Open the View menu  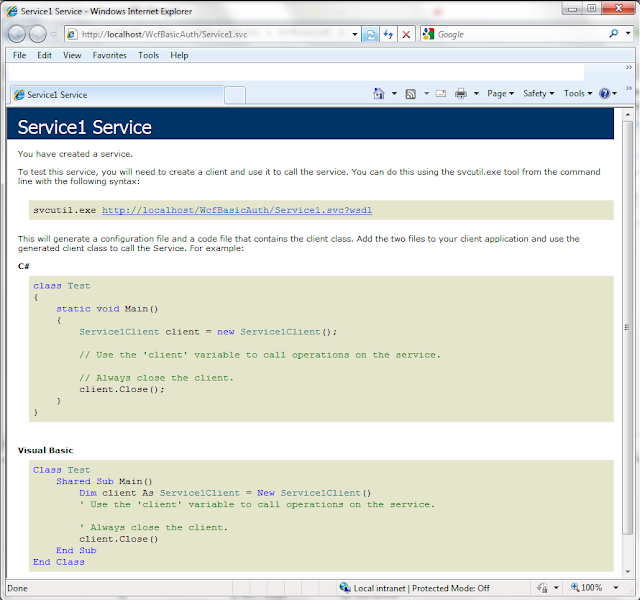point(72,55)
